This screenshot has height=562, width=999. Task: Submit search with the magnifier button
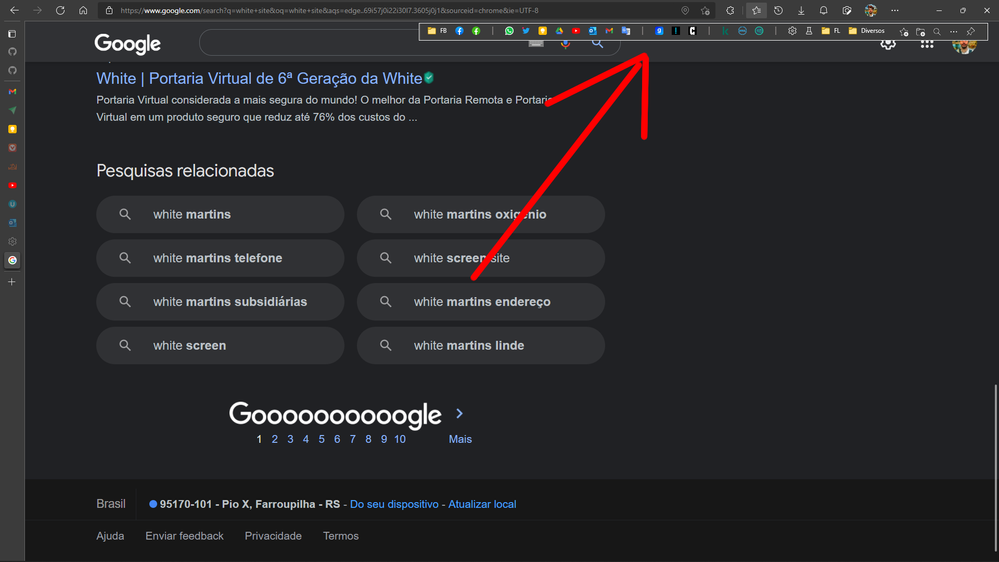pyautogui.click(x=597, y=43)
